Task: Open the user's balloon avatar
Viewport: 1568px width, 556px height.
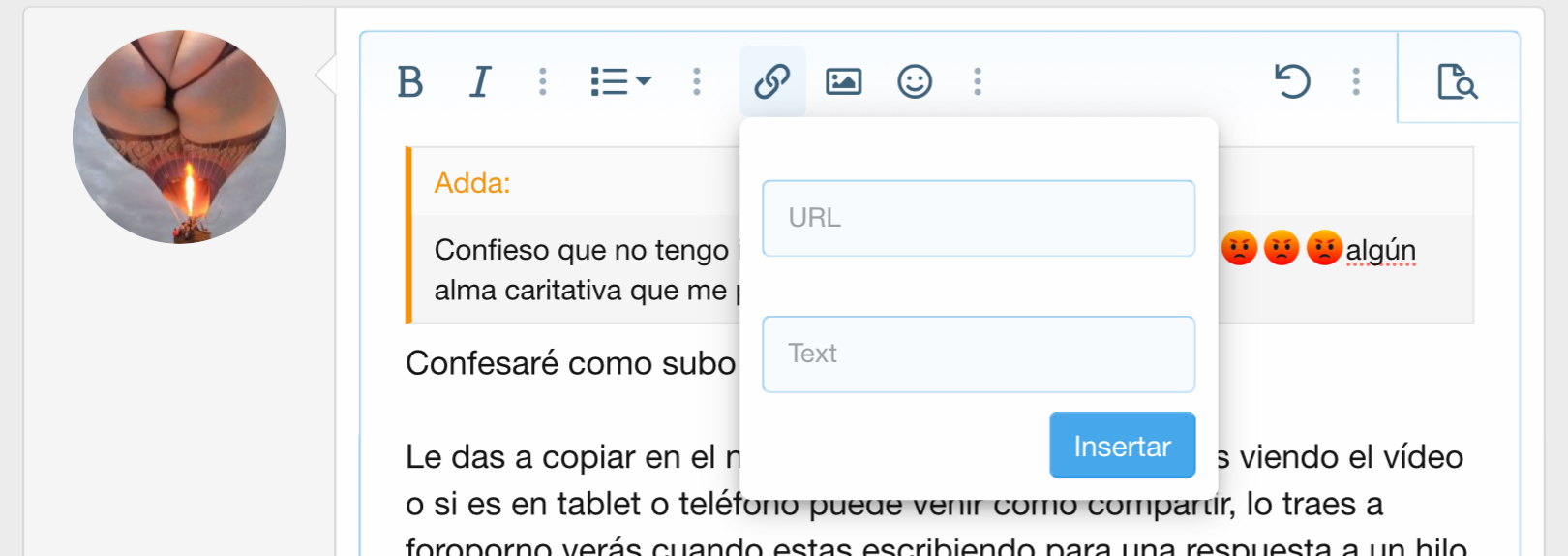Action: 179,137
